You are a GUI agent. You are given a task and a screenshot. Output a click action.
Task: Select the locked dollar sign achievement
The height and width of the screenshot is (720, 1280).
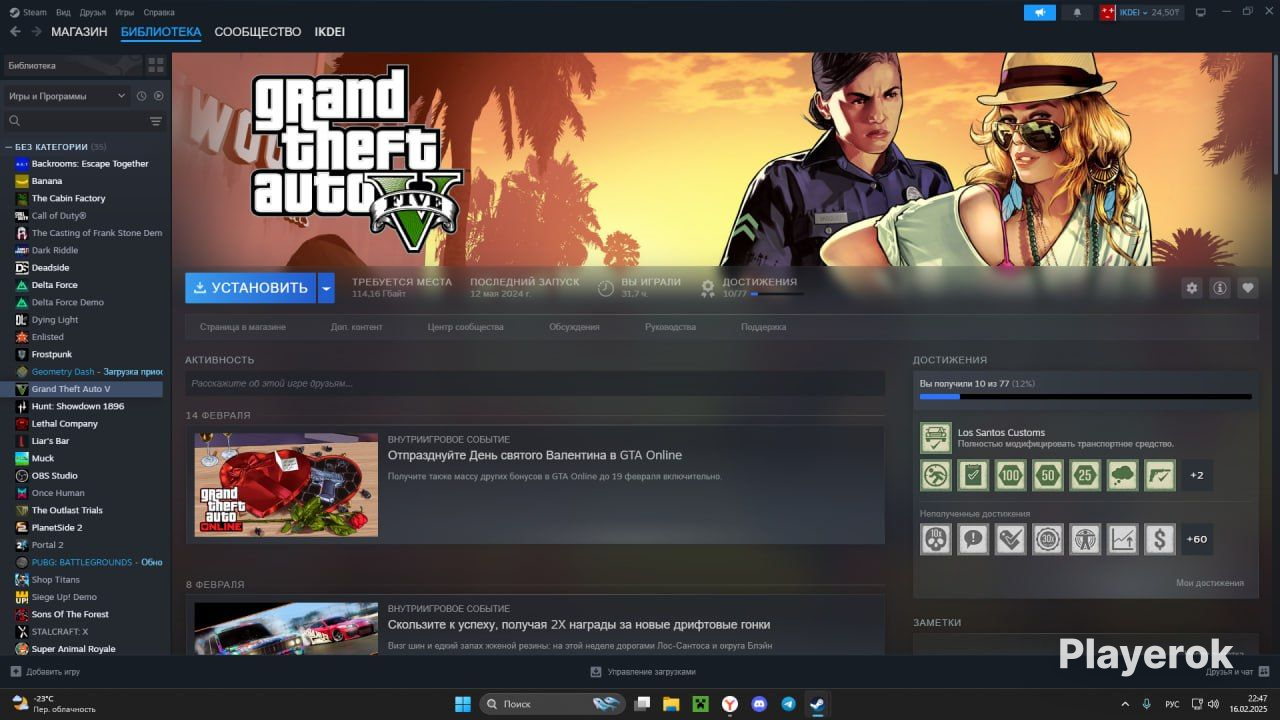[1160, 539]
